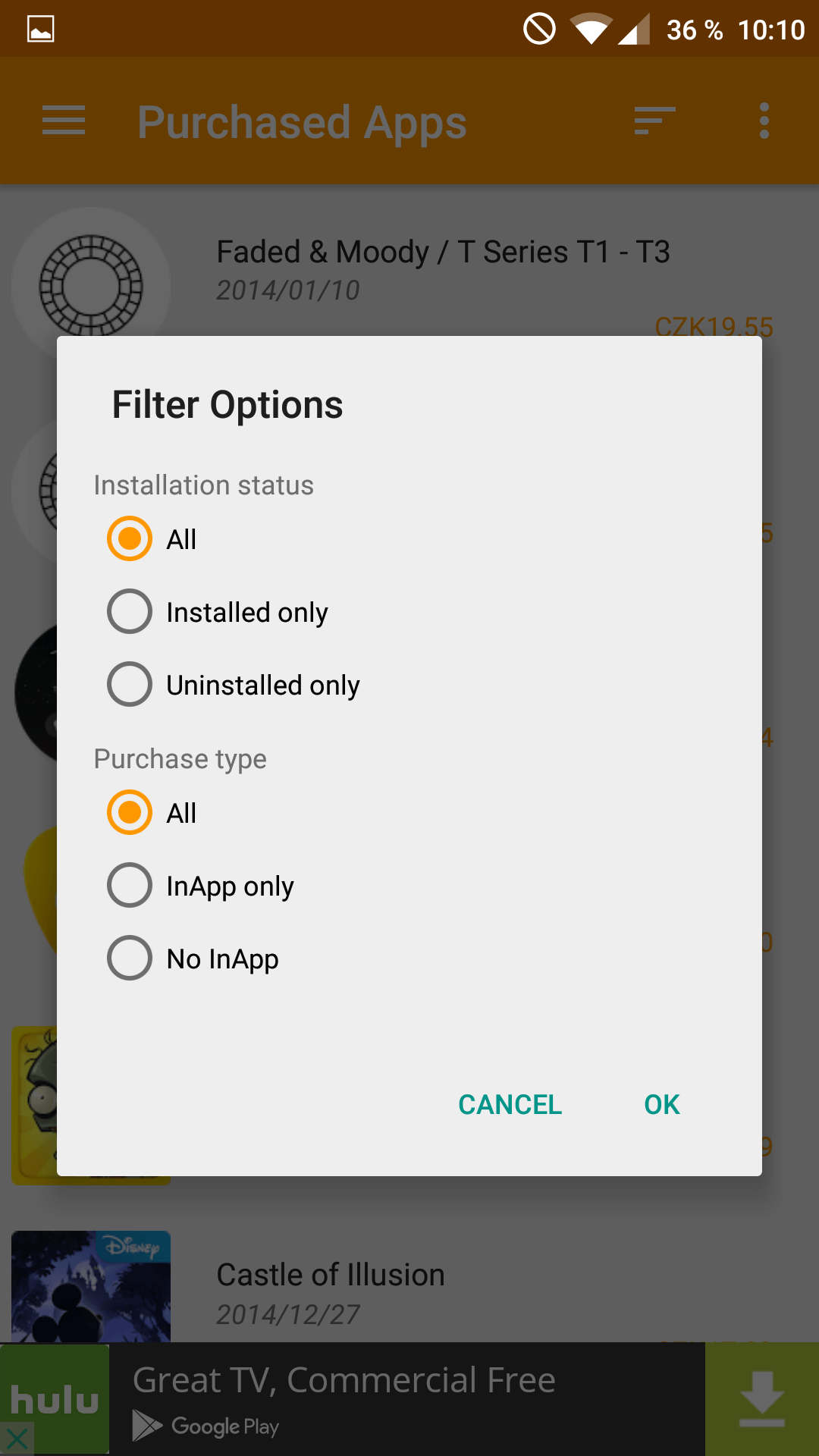Open the Castle of Illusion thumbnail

[91, 1286]
